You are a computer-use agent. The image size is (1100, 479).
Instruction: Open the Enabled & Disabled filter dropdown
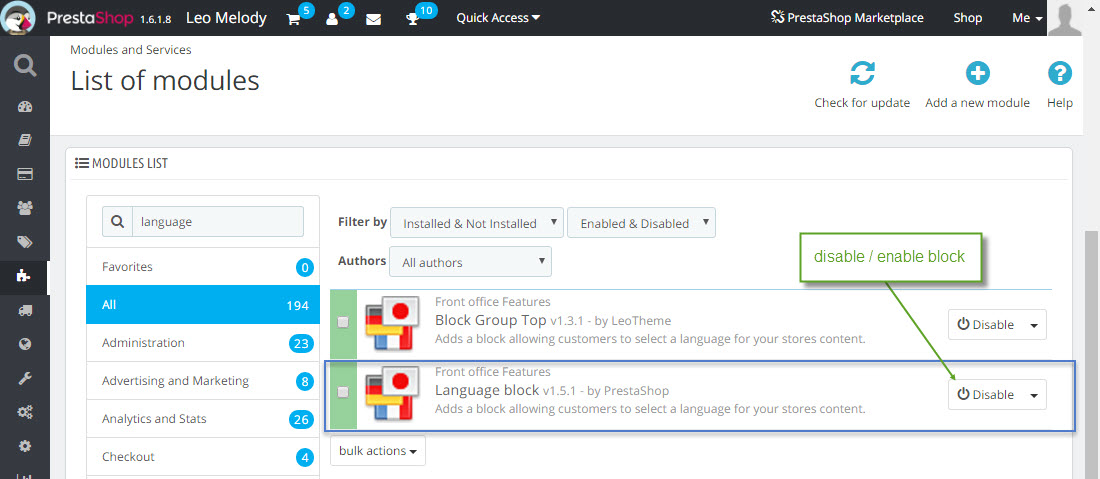(641, 223)
